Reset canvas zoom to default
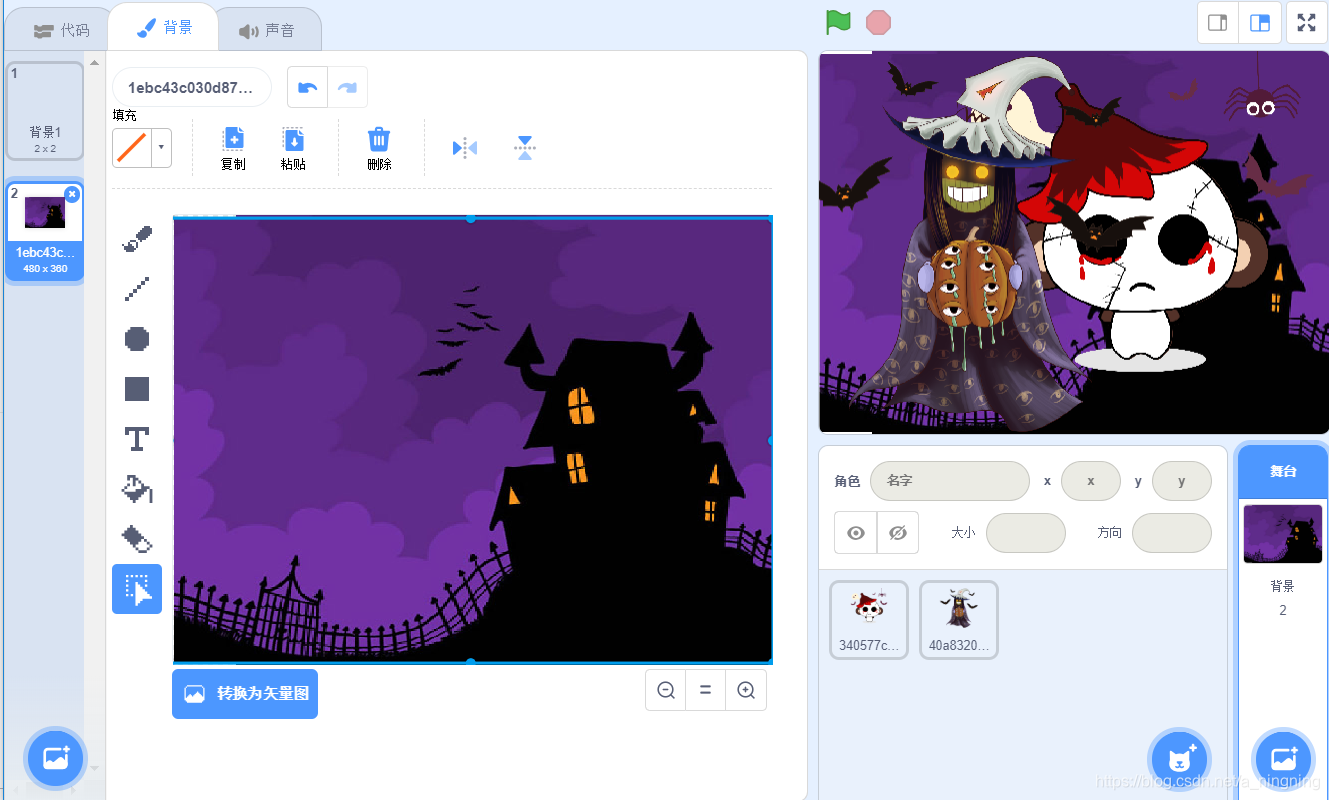 coord(706,690)
